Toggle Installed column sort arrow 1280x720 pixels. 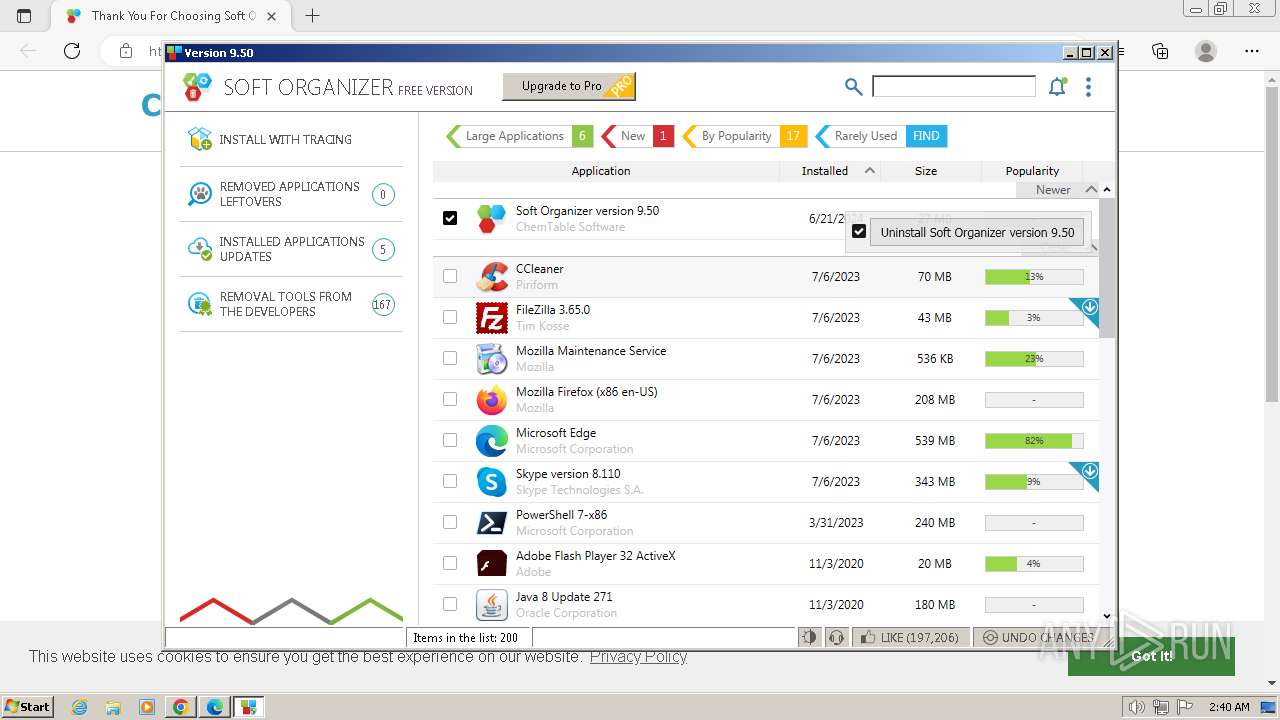pos(869,171)
